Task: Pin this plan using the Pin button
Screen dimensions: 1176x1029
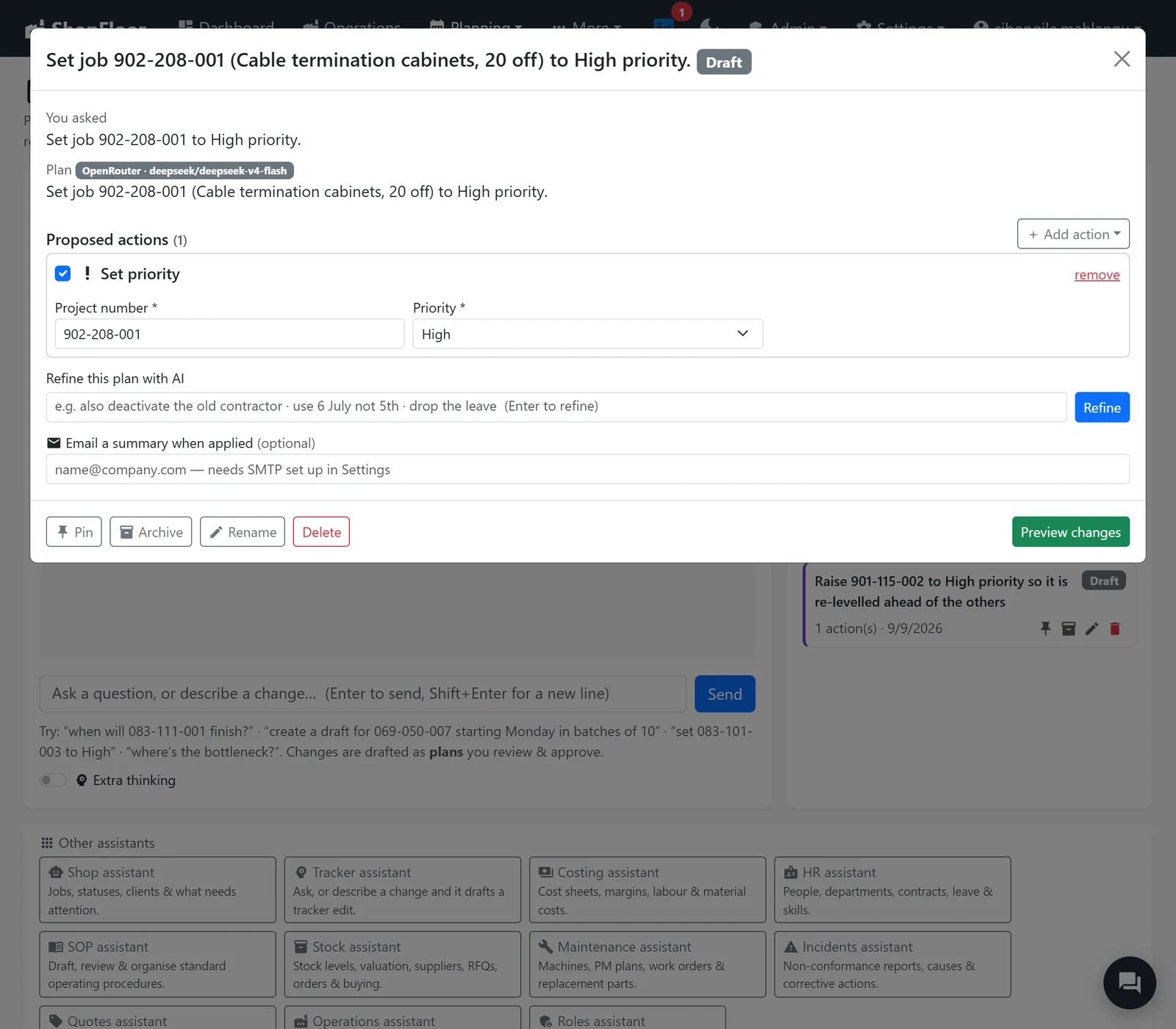Action: 74,531
